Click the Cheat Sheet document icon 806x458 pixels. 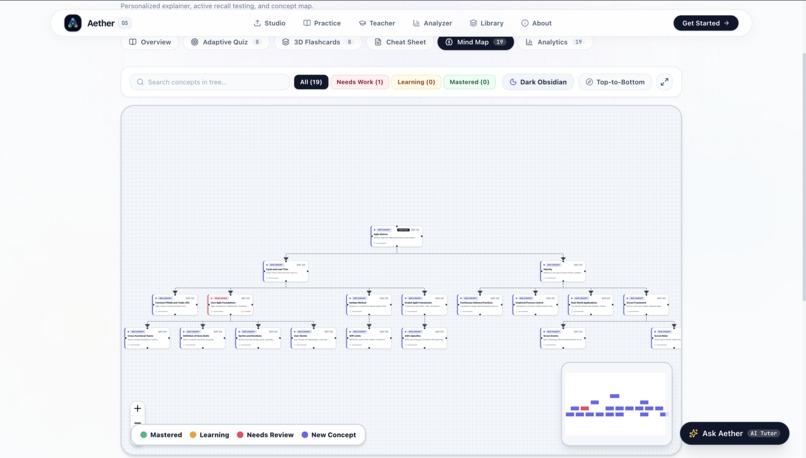click(378, 42)
